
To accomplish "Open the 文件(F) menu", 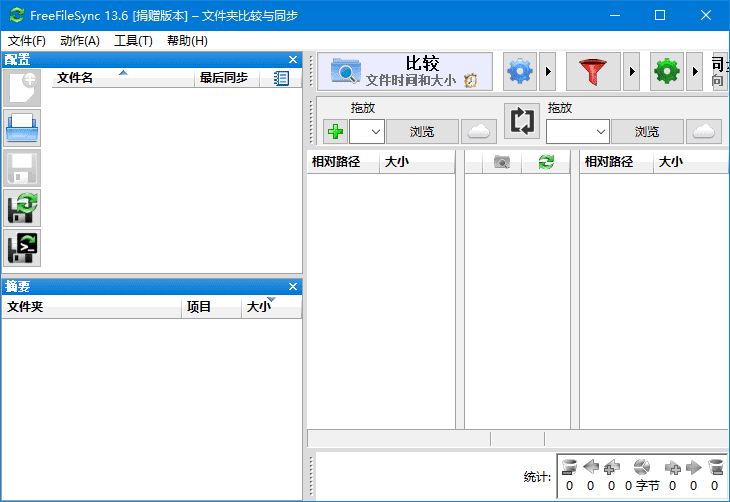I will (27, 41).
